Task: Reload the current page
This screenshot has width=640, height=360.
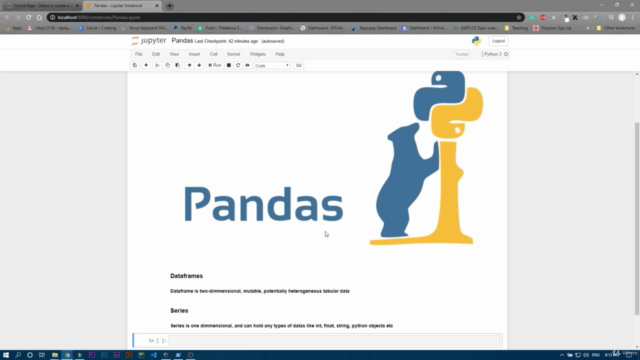Action: (x=29, y=18)
